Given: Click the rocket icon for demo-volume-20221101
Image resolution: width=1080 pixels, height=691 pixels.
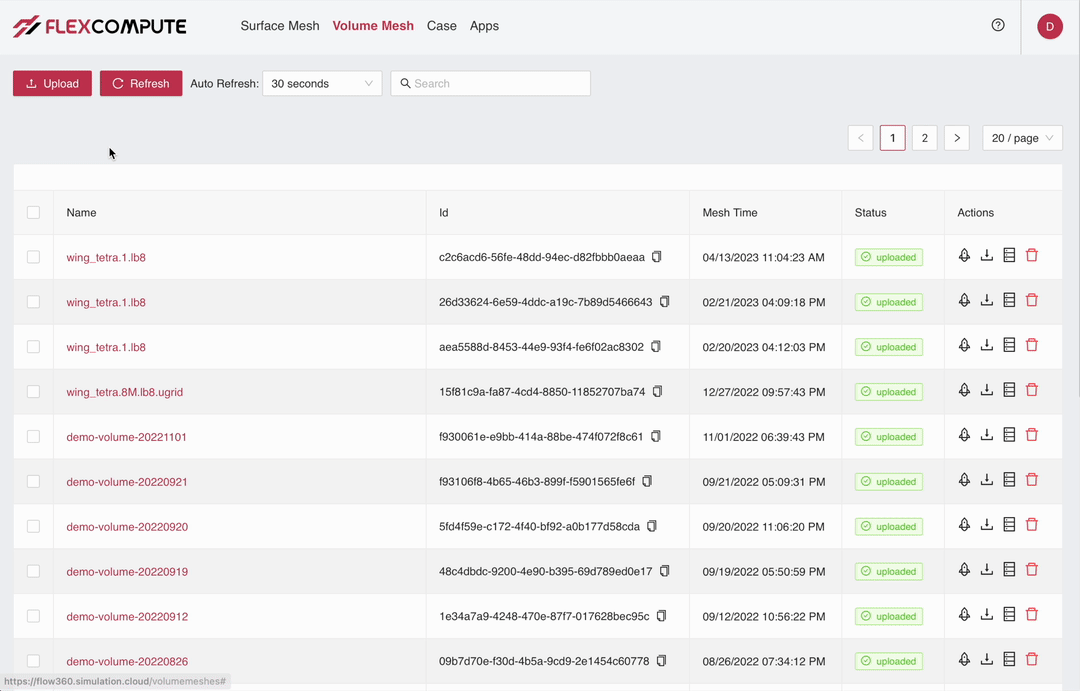Looking at the screenshot, I should tap(964, 435).
